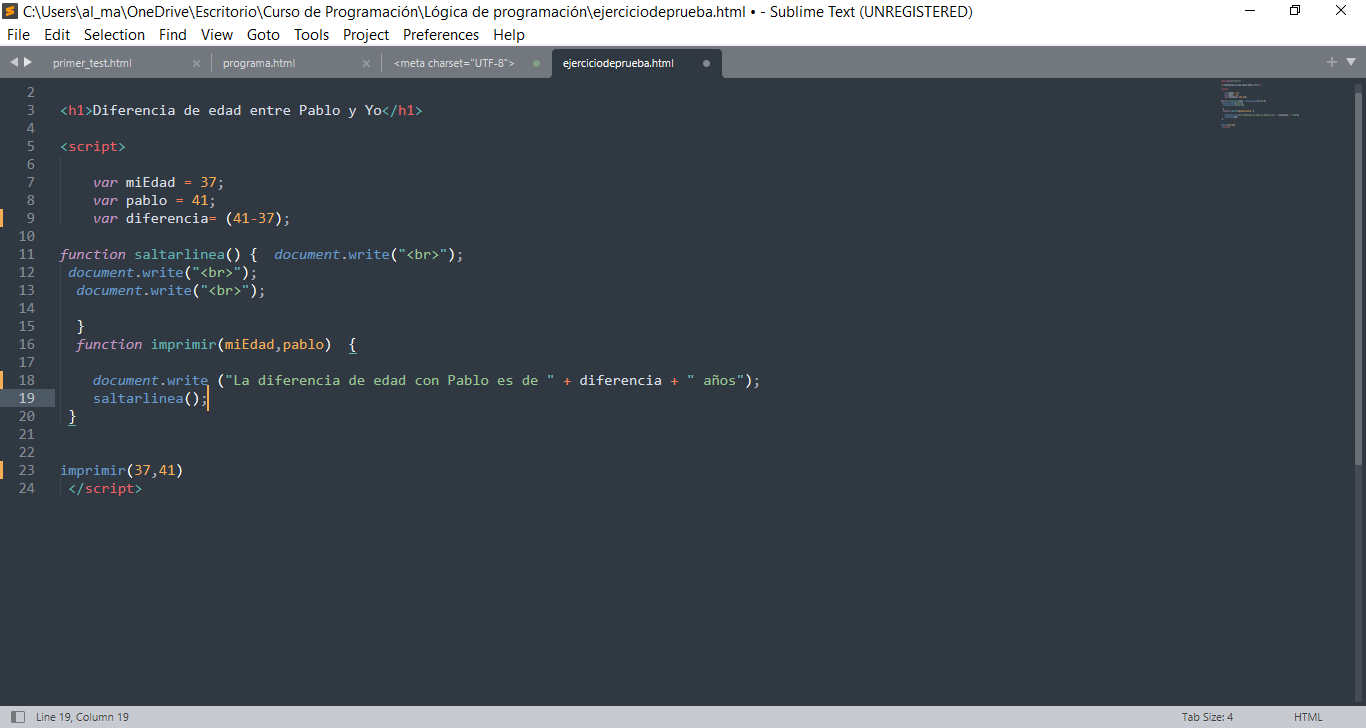The width and height of the screenshot is (1366, 728).
Task: Open the HTML syntax selector
Action: point(1308,717)
